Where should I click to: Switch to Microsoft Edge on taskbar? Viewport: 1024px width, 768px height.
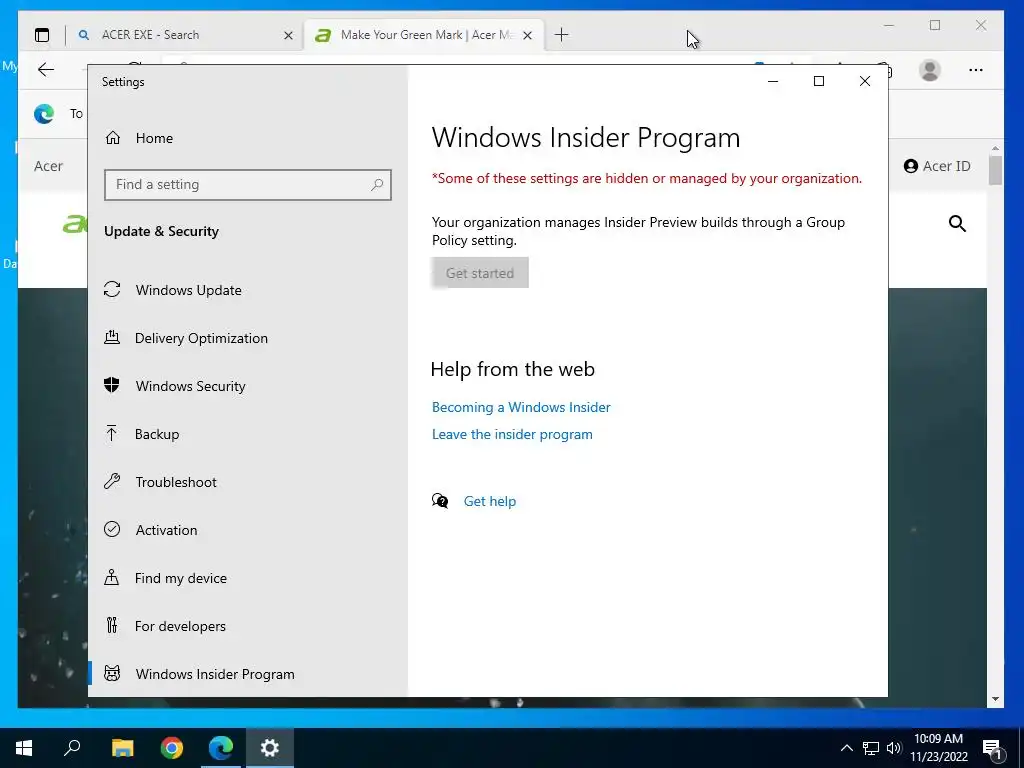pyautogui.click(x=221, y=748)
